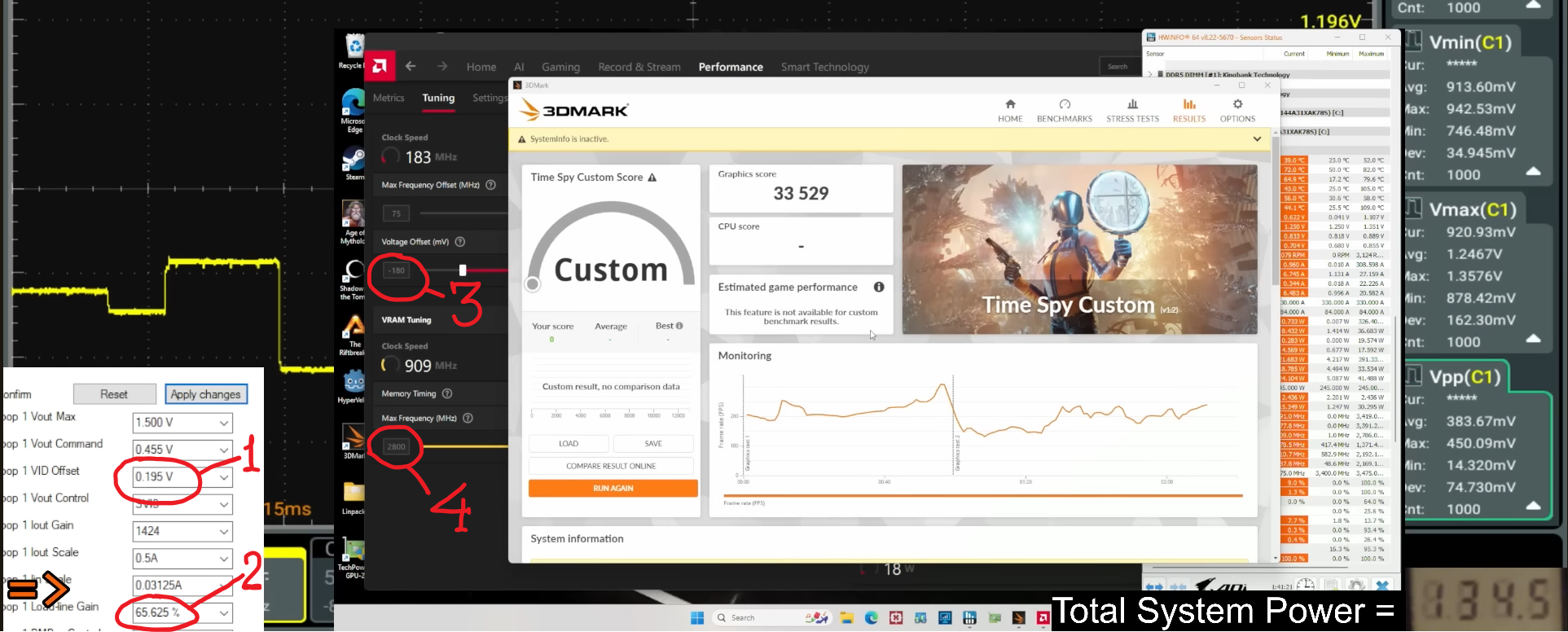Switch to the Metrics sub-tab
This screenshot has height=632, width=1568.
point(389,98)
